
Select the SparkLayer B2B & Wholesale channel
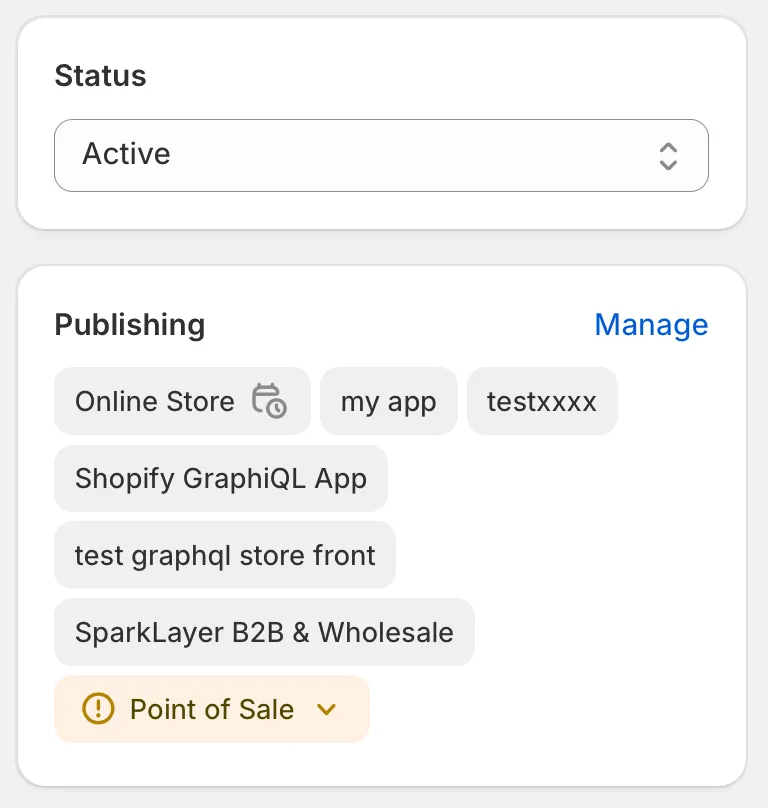[264, 632]
